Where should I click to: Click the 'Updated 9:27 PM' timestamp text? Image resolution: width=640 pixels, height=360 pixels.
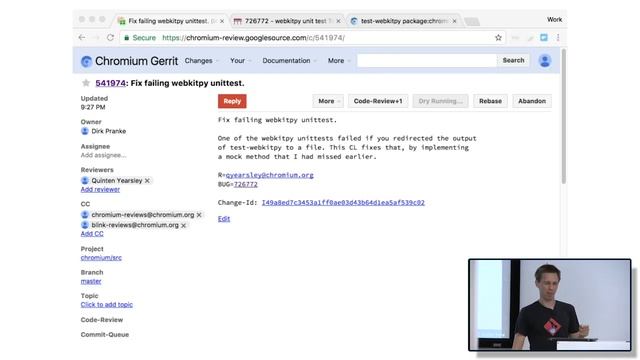pos(94,103)
